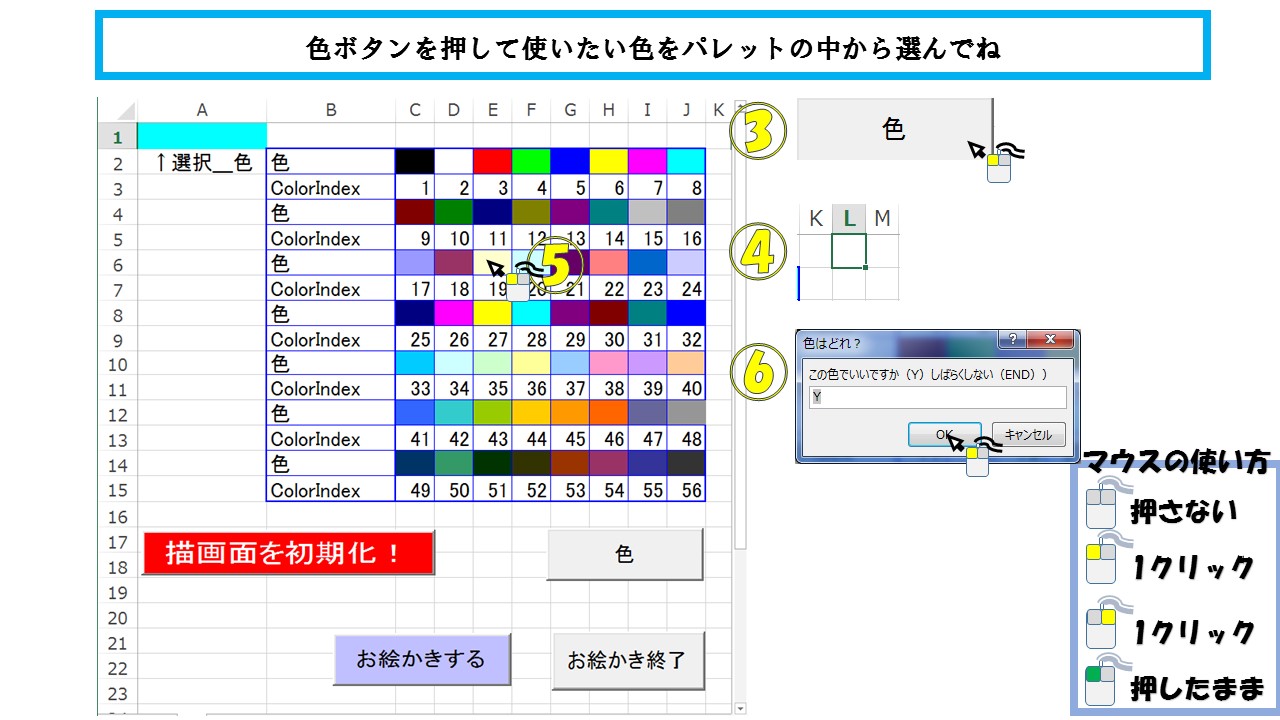Pick the cyan swatch above ColorIndex 8
The height and width of the screenshot is (720, 1280).
tap(686, 161)
